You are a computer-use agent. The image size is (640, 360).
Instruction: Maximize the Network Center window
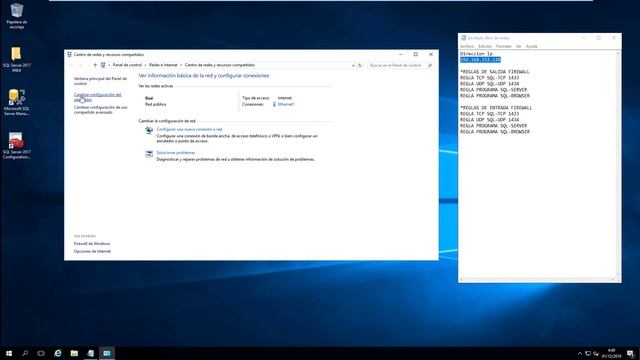(416, 54)
